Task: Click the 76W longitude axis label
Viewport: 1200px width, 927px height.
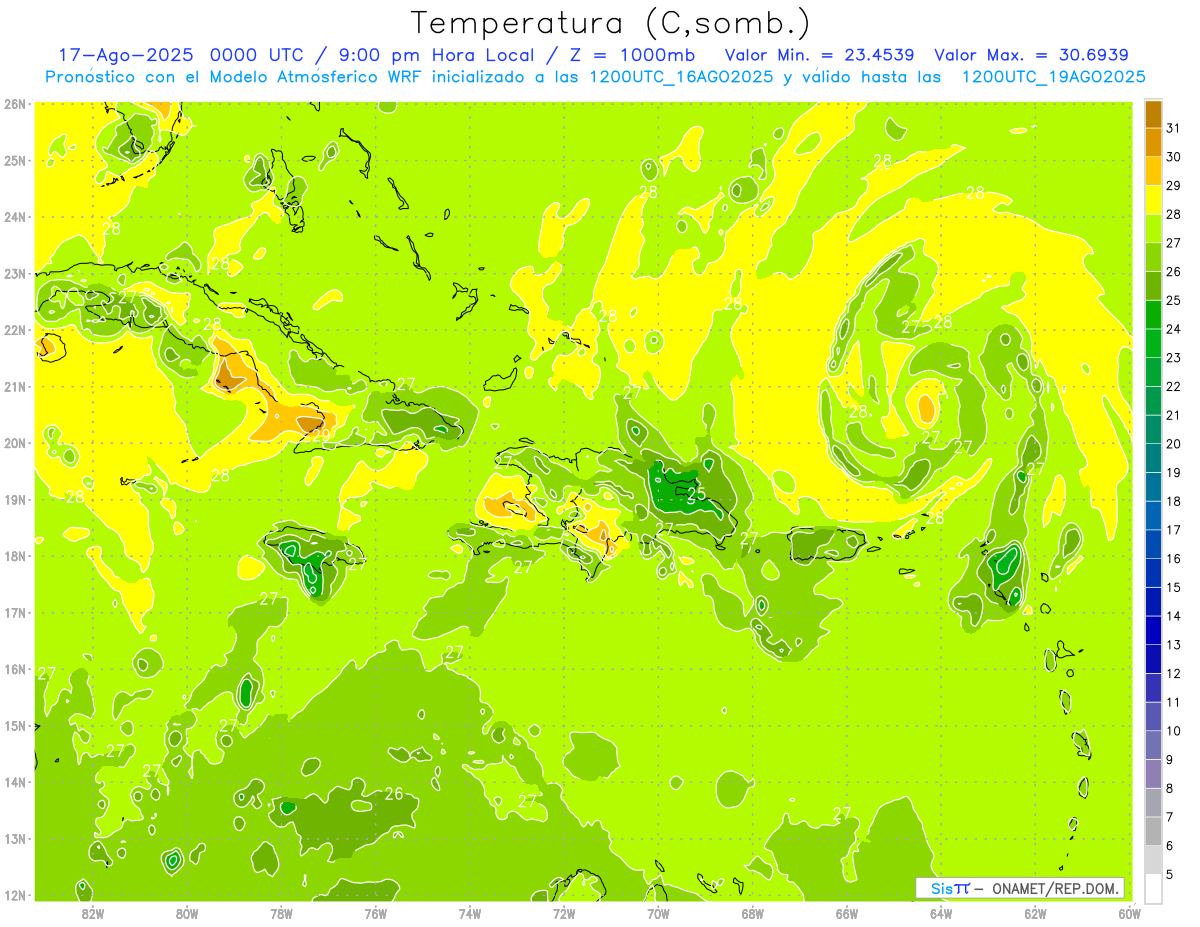Action: 376,913
